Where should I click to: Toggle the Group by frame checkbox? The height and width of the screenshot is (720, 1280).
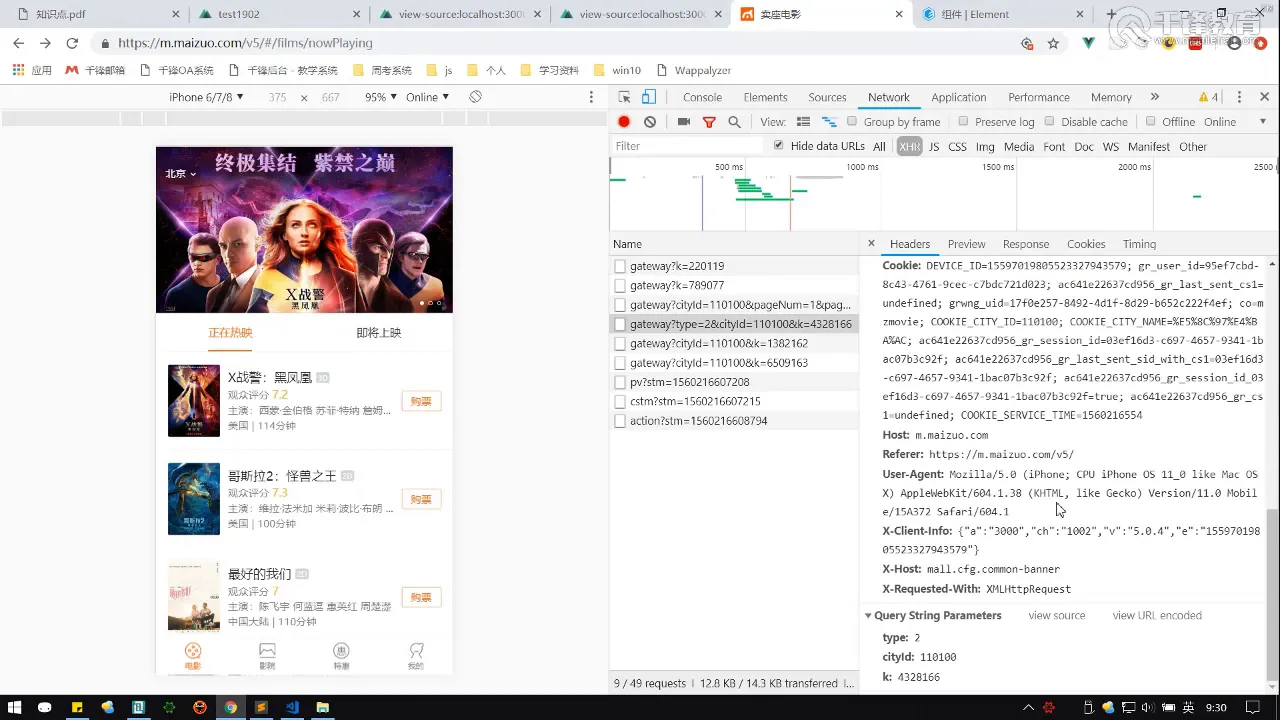click(x=852, y=121)
